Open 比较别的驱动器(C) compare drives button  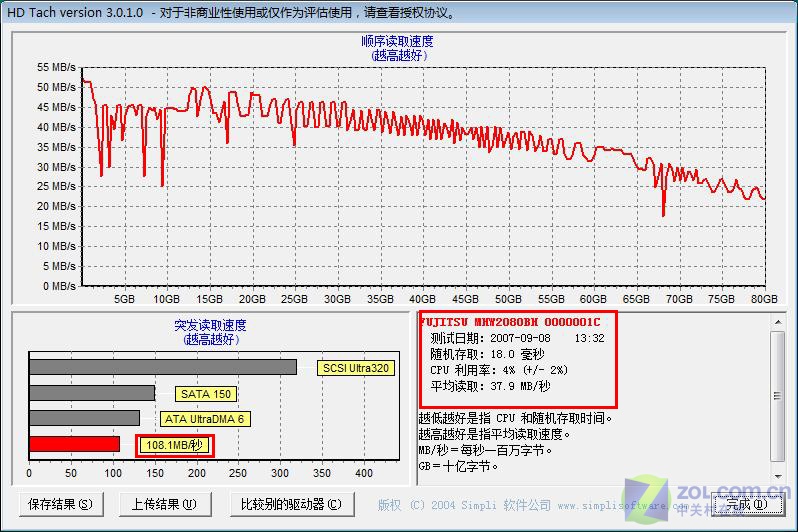(x=292, y=504)
